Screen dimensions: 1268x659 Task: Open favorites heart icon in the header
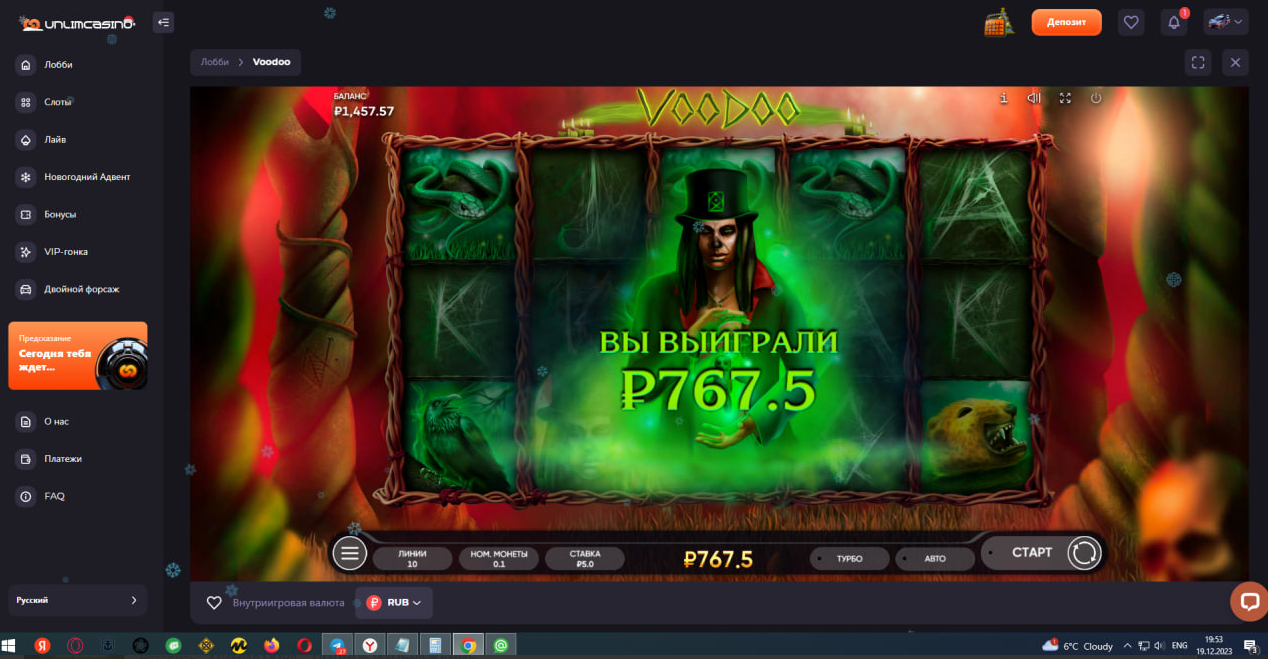point(1131,22)
